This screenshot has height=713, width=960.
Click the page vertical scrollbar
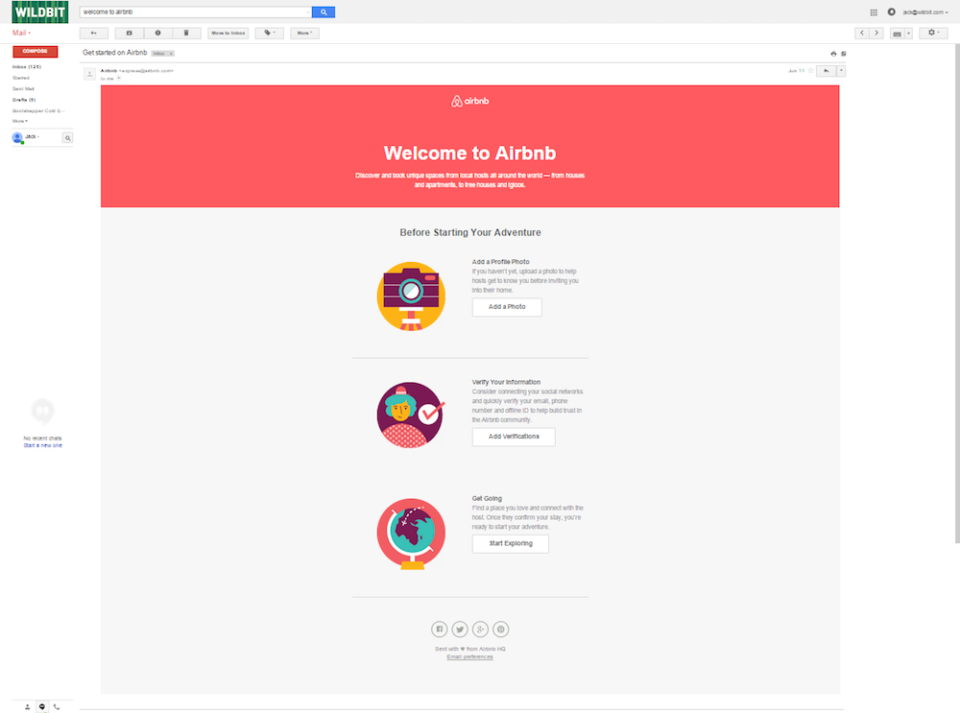click(957, 294)
